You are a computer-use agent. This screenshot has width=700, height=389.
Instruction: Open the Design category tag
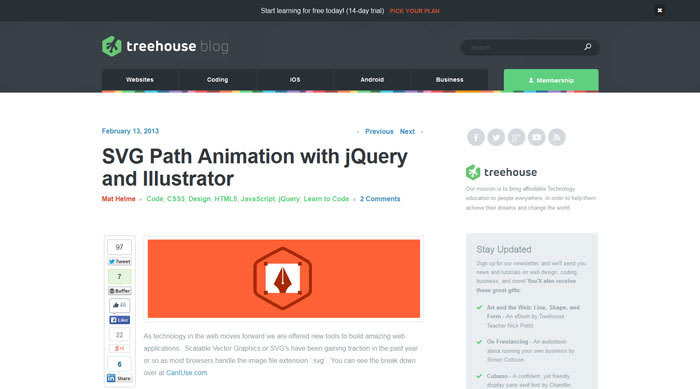click(200, 199)
